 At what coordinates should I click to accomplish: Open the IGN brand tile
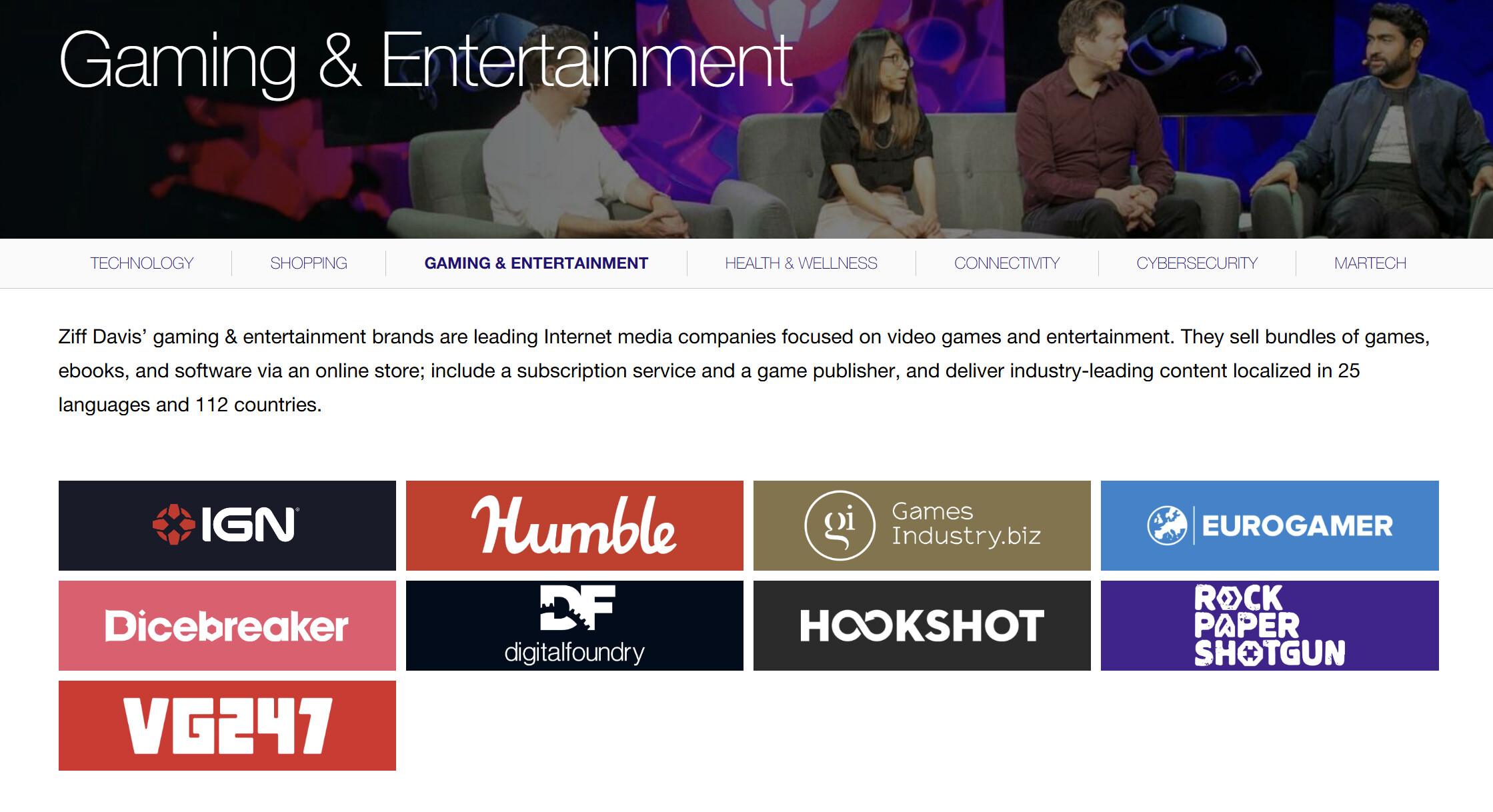coord(227,525)
